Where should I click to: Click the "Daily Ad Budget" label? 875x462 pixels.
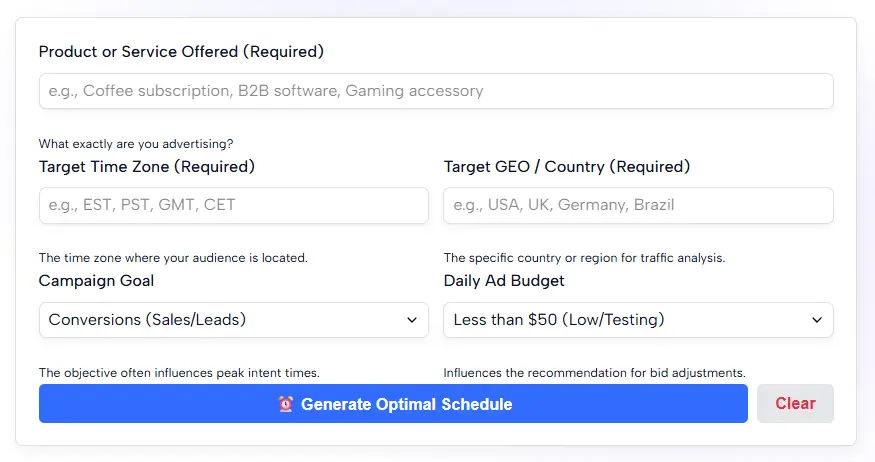(x=504, y=281)
